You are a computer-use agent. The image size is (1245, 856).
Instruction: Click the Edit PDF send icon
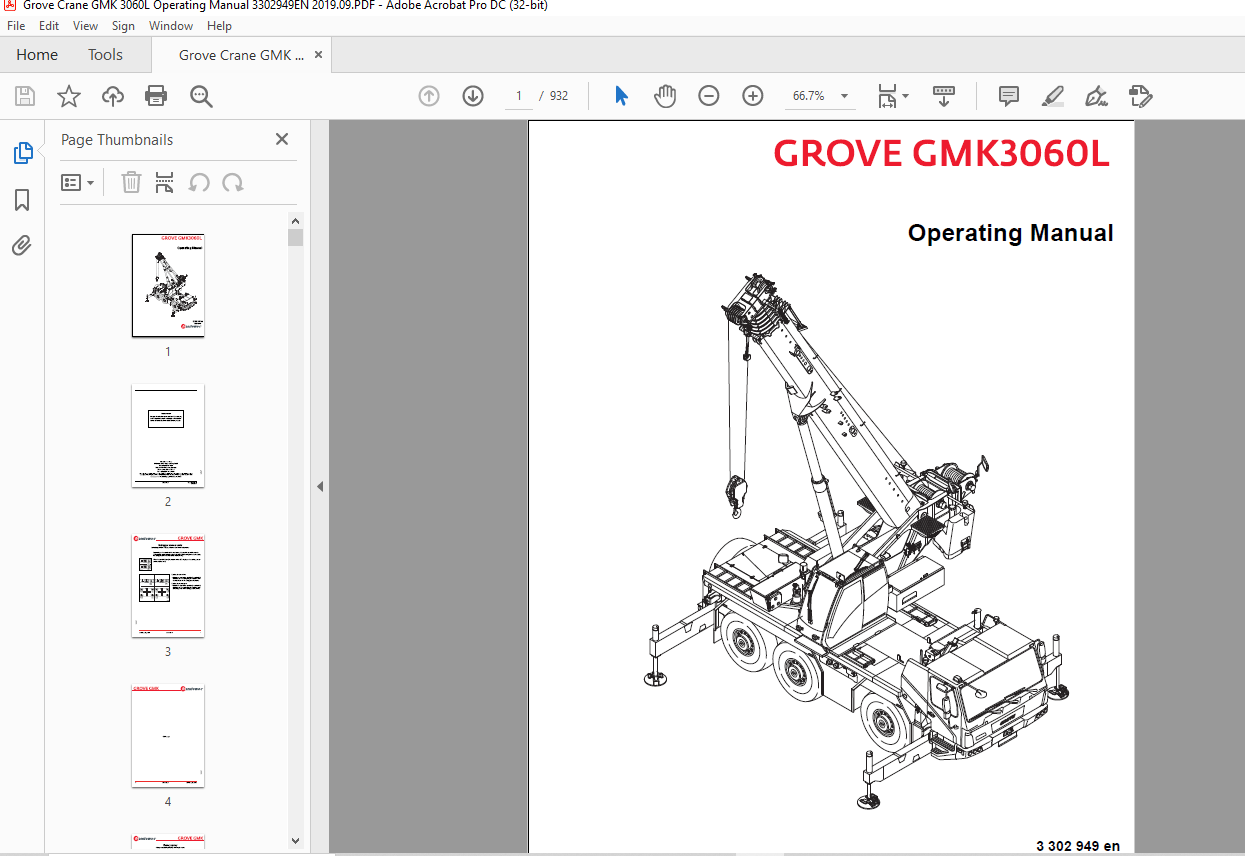pyautogui.click(x=1141, y=96)
